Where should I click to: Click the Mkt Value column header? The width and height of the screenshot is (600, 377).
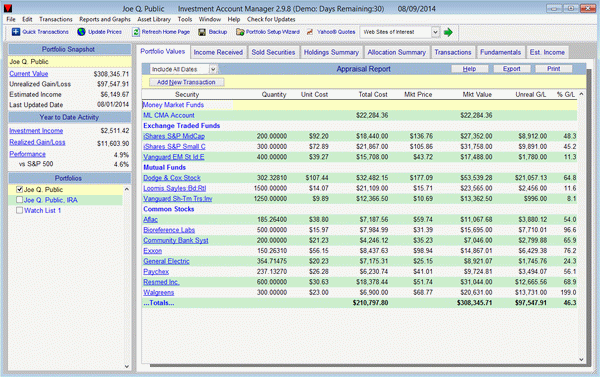click(477, 95)
